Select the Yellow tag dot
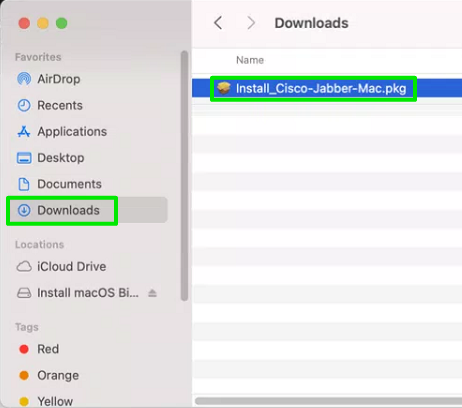The image size is (462, 408). (24, 401)
